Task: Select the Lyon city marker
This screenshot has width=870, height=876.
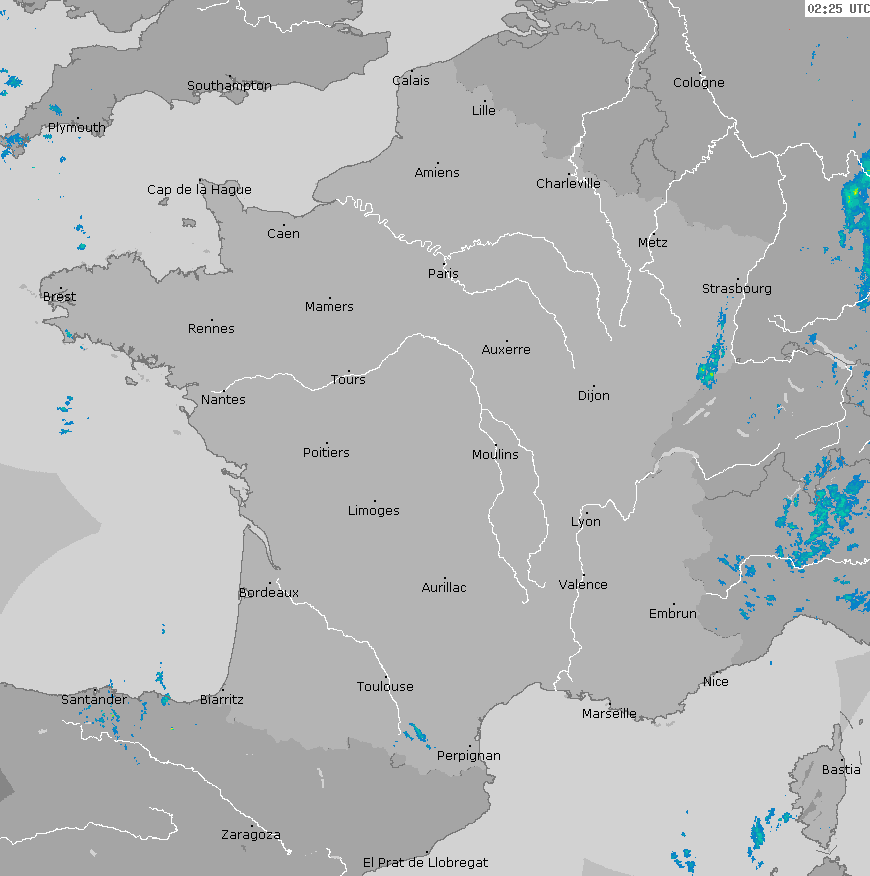Action: (586, 513)
